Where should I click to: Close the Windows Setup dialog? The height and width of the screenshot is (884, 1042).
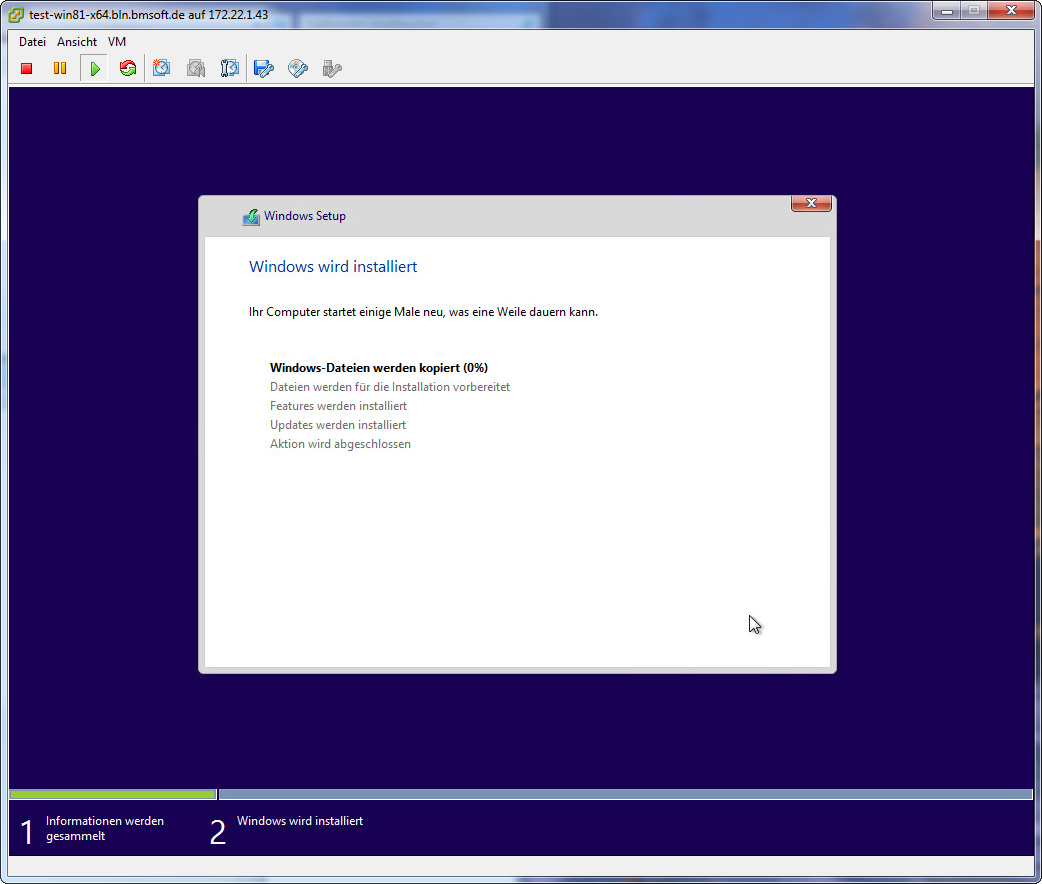point(811,203)
